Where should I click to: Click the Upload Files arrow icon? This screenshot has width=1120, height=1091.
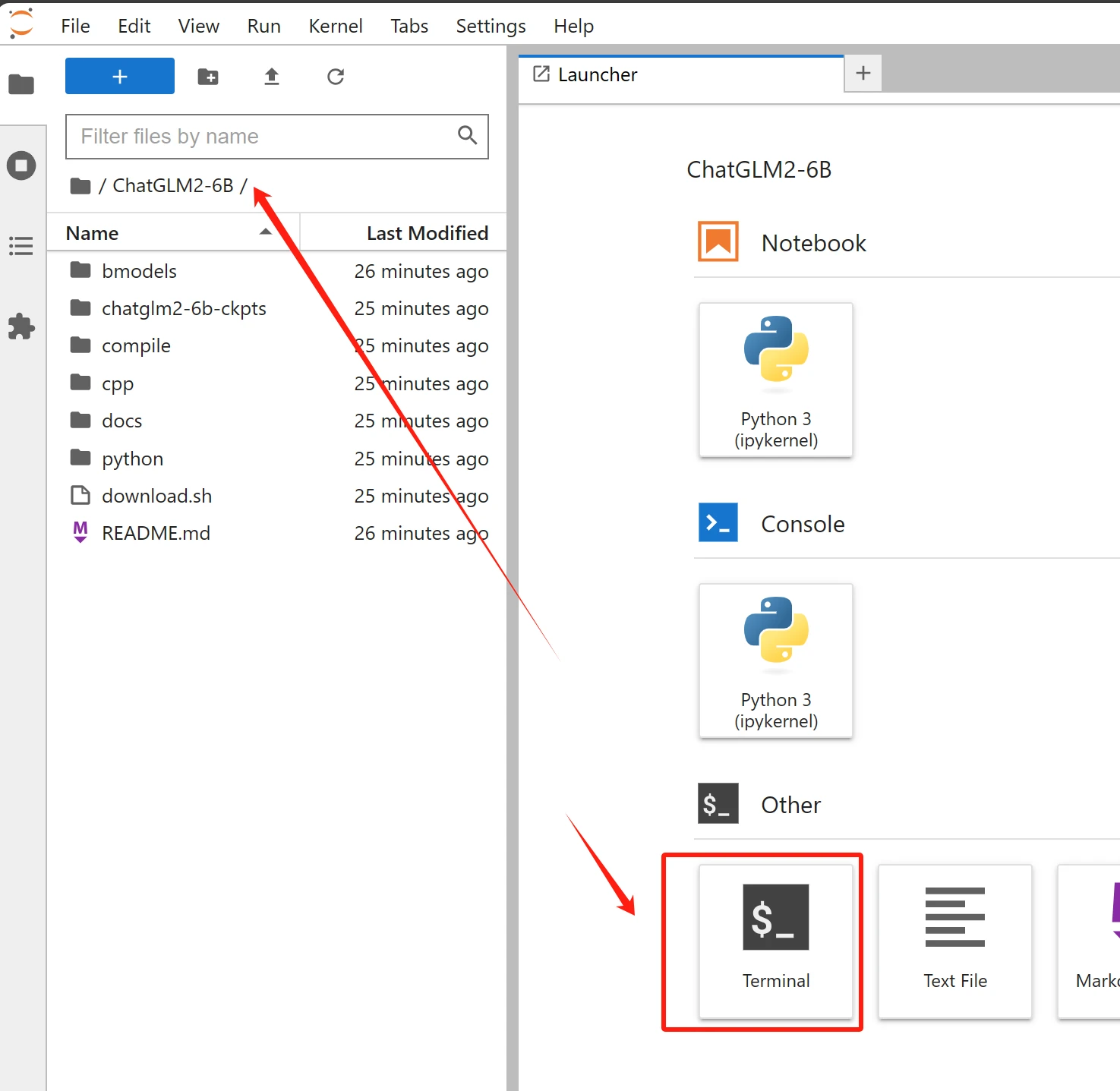pos(272,77)
